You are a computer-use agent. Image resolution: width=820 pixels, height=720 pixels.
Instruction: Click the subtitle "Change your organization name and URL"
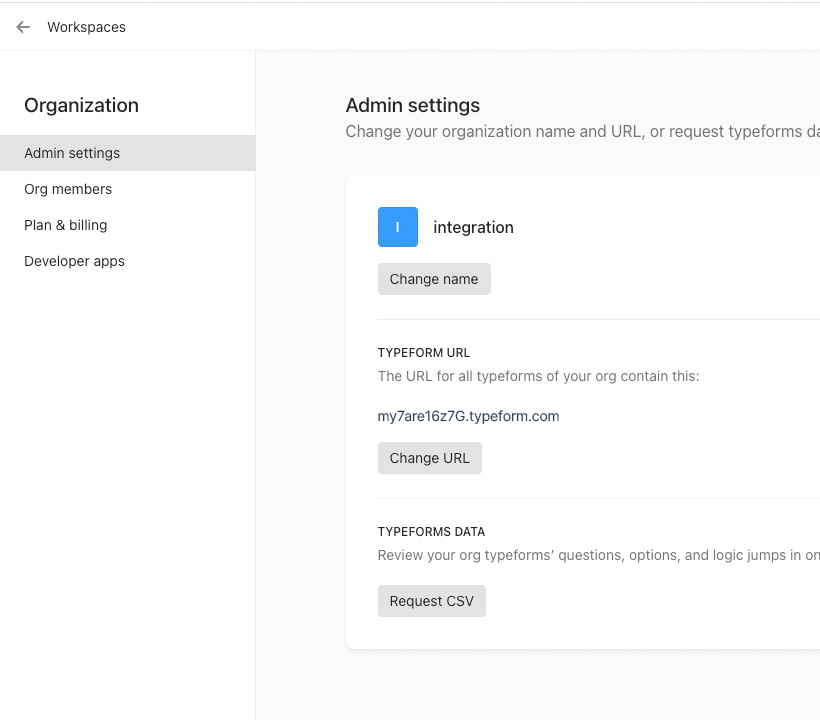(x=494, y=131)
